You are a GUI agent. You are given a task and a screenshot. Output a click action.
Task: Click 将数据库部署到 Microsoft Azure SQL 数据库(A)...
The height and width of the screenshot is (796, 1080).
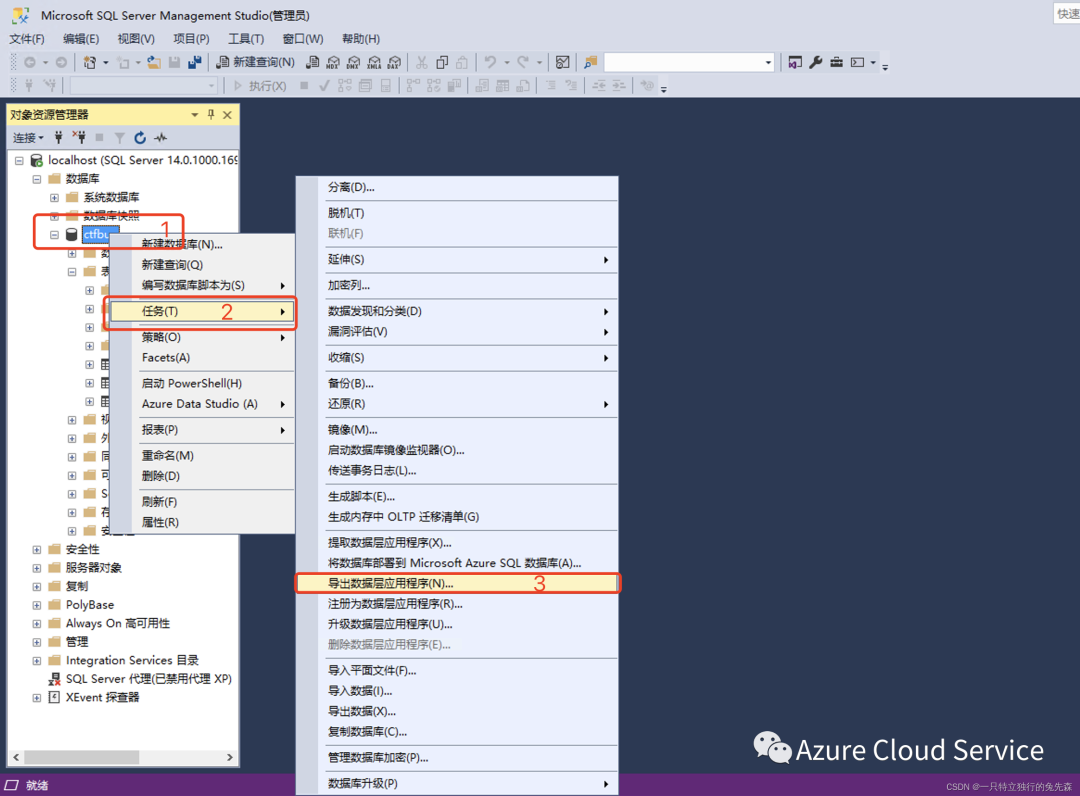(x=457, y=563)
